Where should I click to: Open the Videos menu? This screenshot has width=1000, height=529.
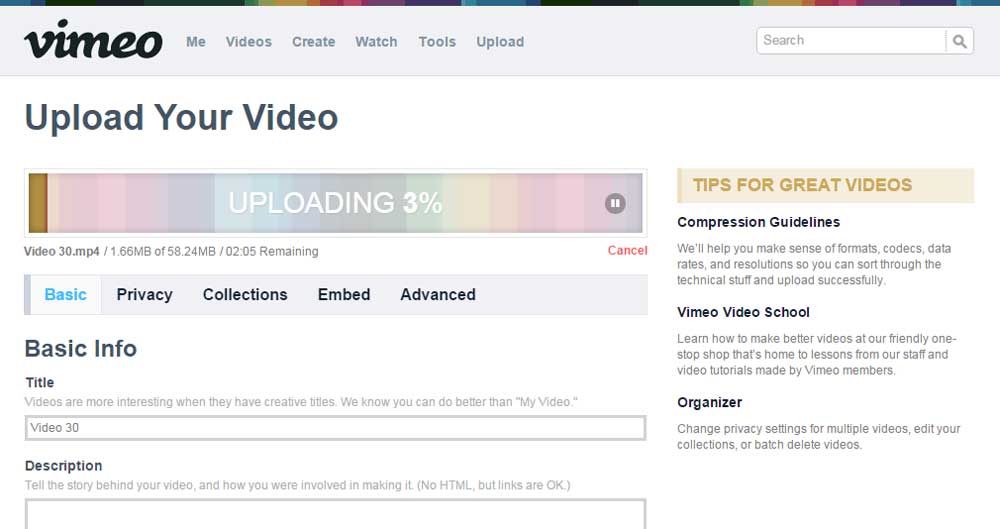(x=248, y=42)
